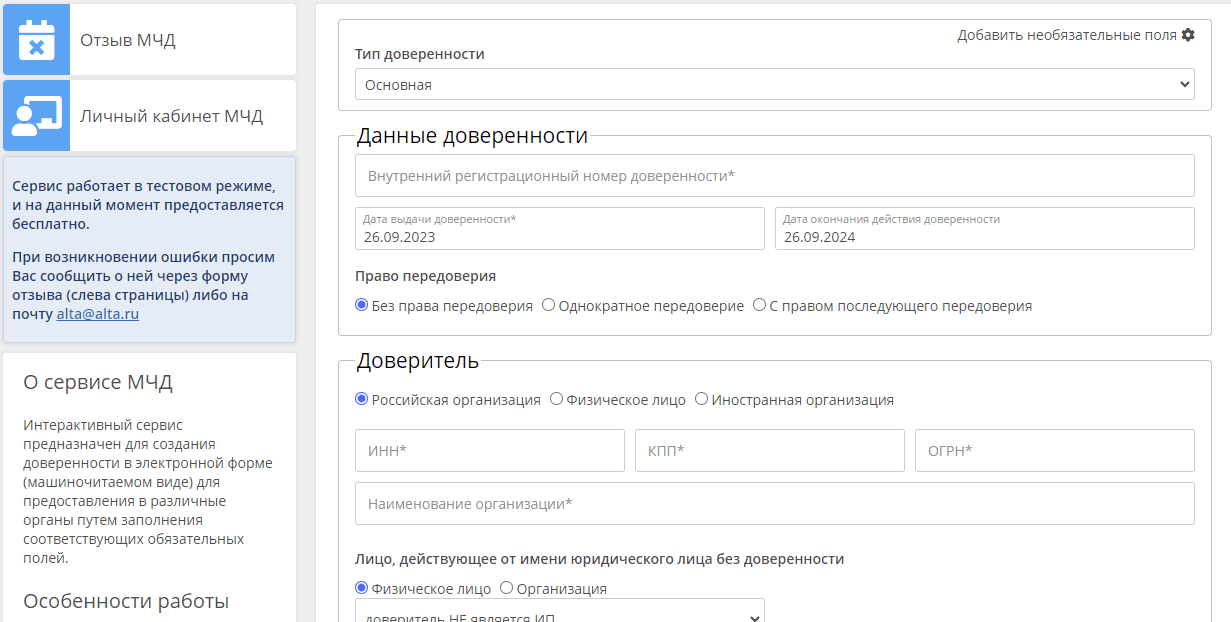1231x622 pixels.
Task: Click the alta@alta.ru email link
Action: coord(97,314)
